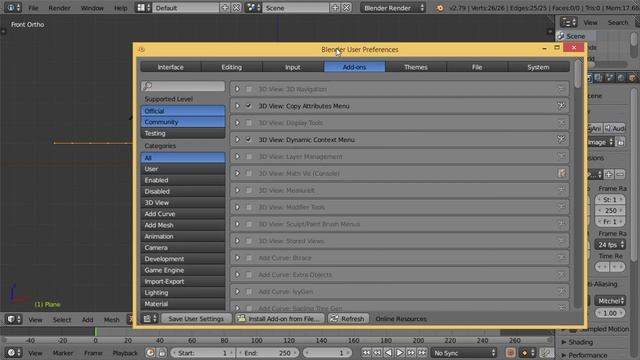Click the 3D view editor type icon
The width and height of the screenshot is (640, 360).
[x=13, y=319]
